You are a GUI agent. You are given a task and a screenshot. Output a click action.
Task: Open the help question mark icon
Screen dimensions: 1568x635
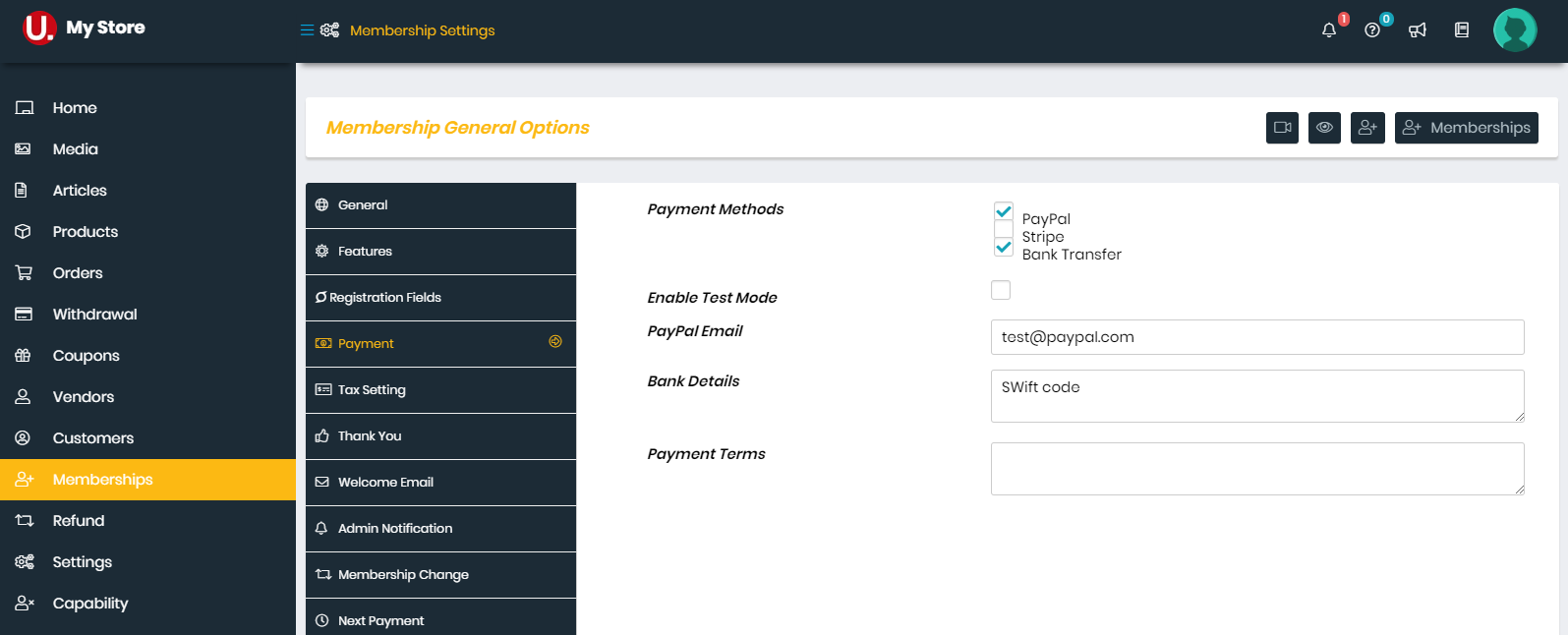(1372, 29)
